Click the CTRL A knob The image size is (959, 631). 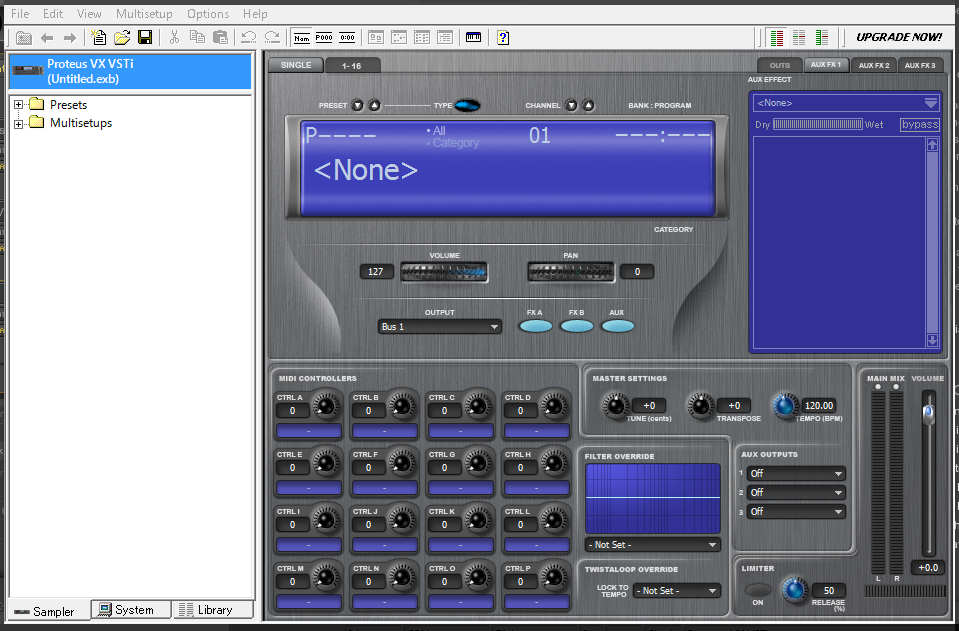click(327, 405)
